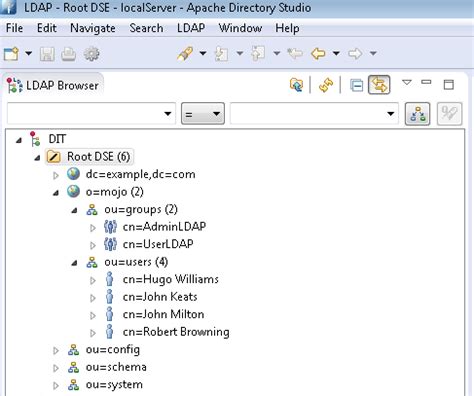
Task: Open the Search menu
Action: (x=146, y=28)
